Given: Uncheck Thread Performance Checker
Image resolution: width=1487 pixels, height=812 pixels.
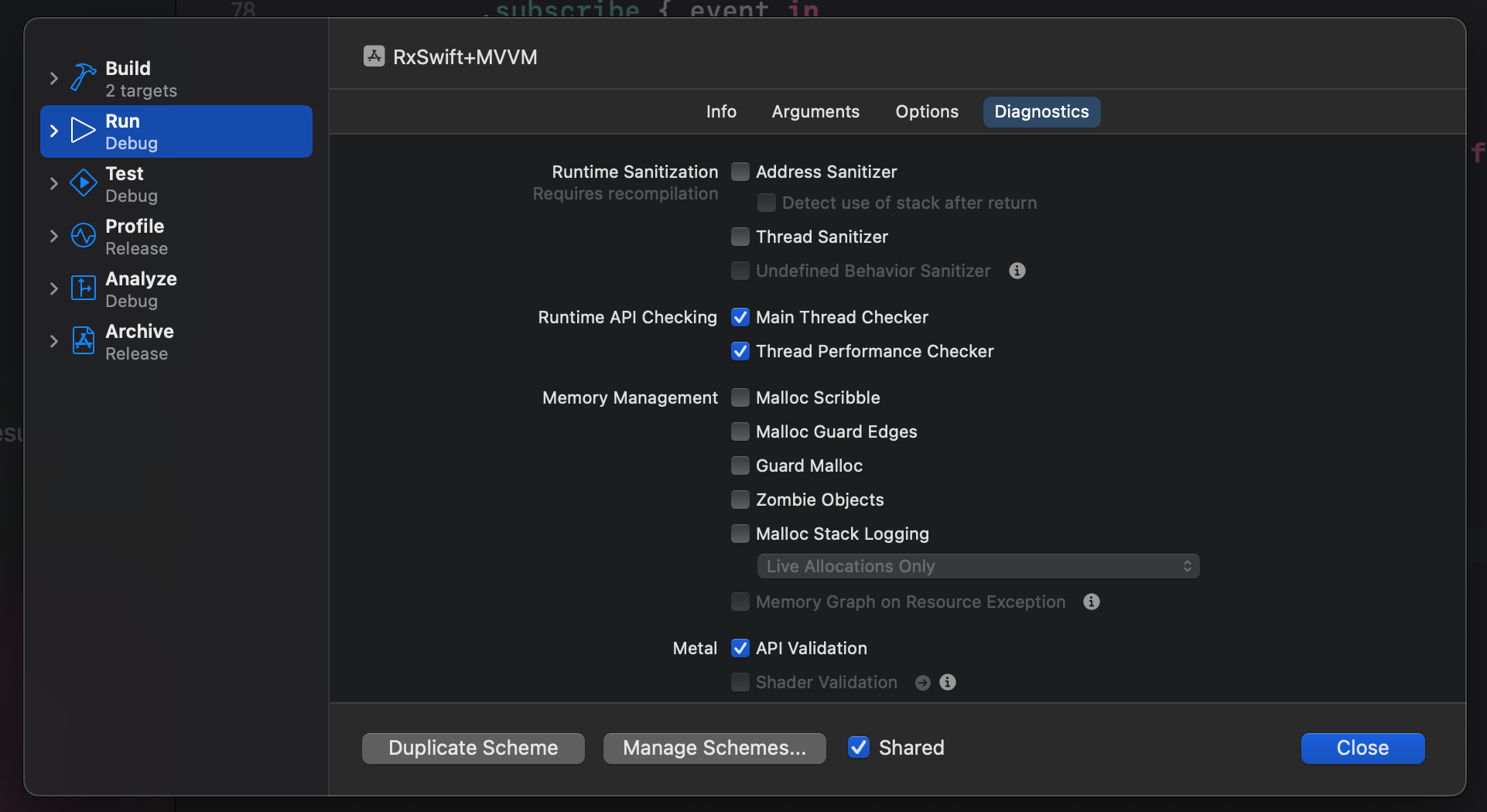Looking at the screenshot, I should click(740, 351).
